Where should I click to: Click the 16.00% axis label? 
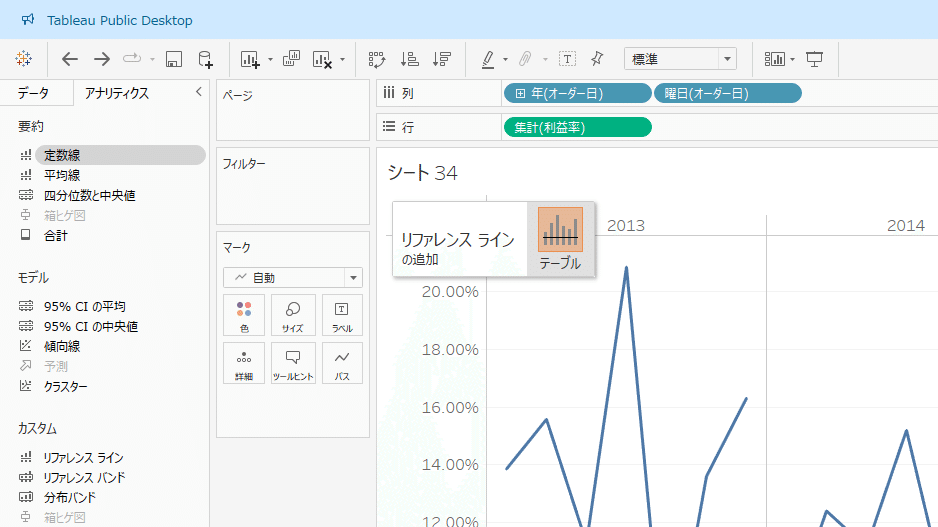(450, 408)
